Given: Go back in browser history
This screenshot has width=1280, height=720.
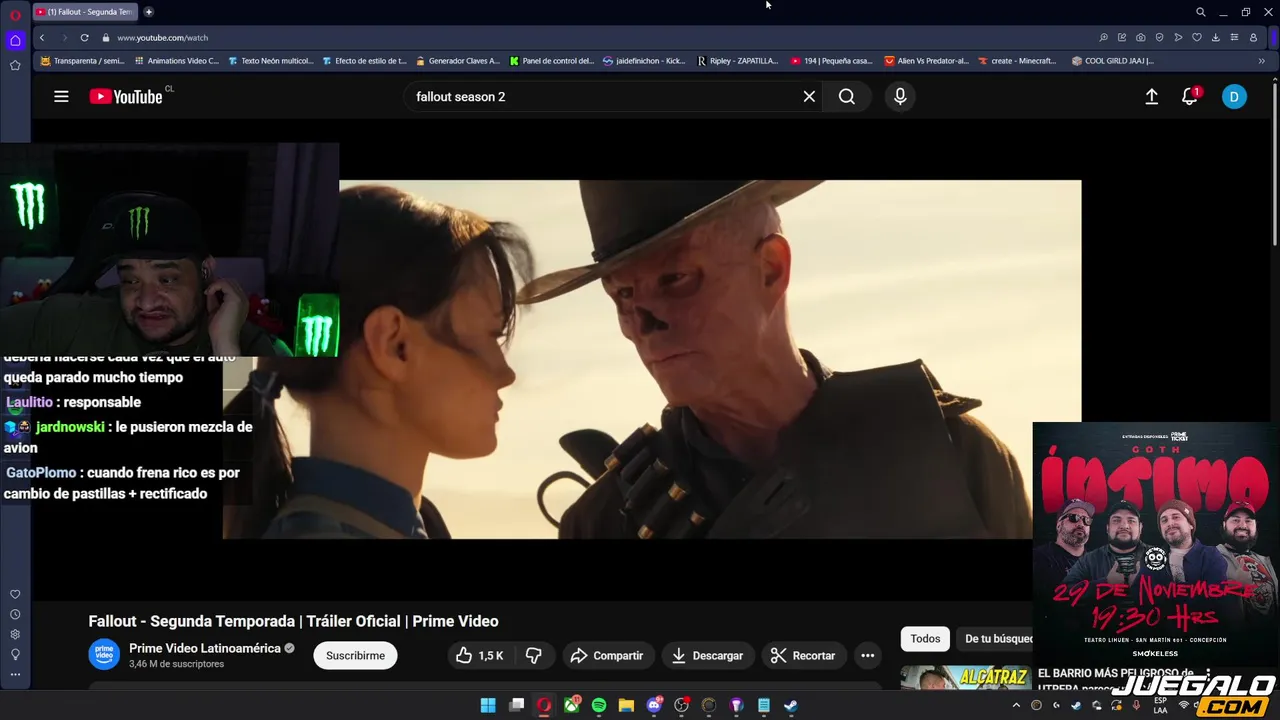Looking at the screenshot, I should [x=41, y=37].
